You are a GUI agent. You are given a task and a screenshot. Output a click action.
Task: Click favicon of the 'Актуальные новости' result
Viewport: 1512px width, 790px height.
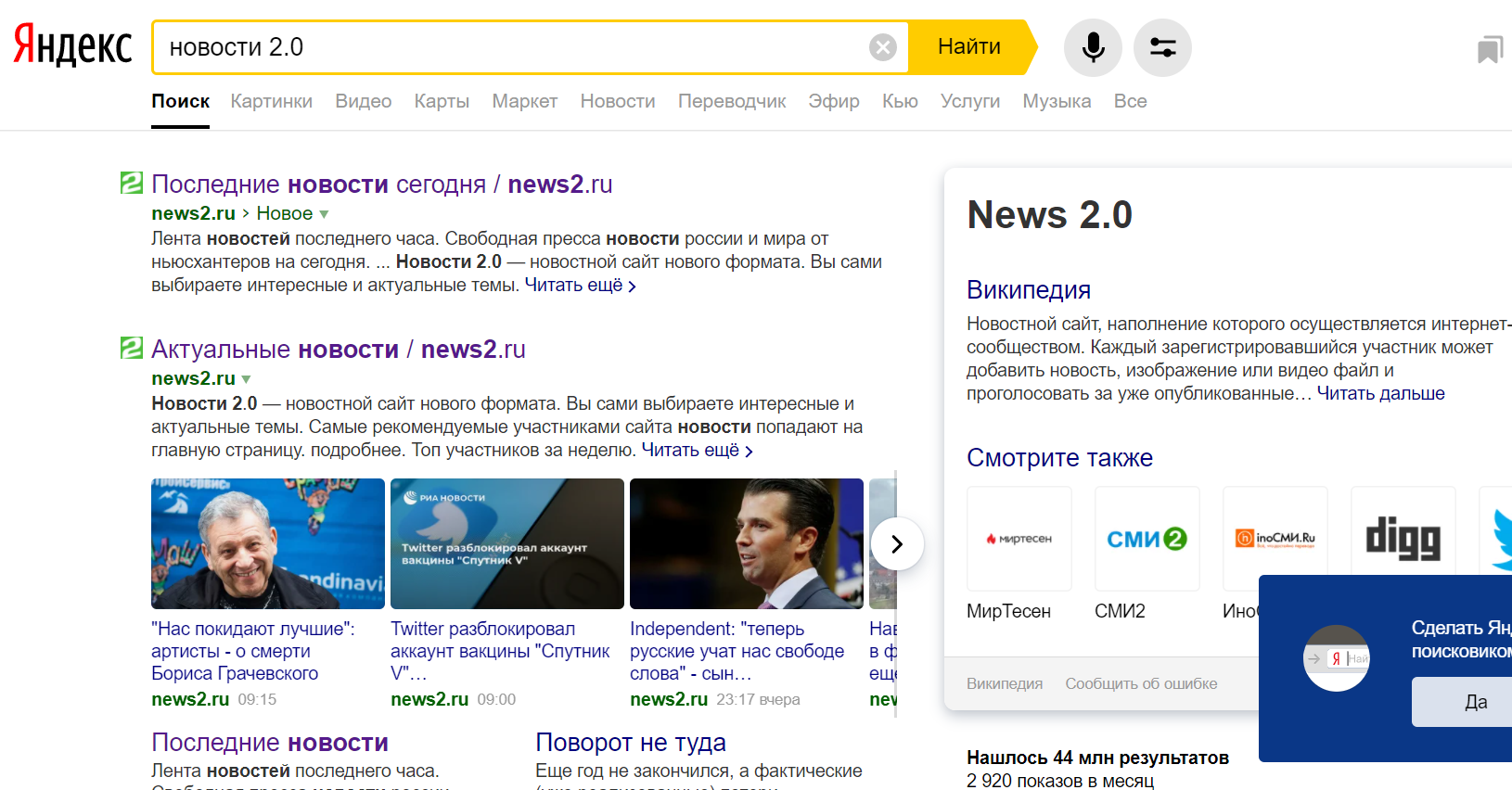(132, 348)
